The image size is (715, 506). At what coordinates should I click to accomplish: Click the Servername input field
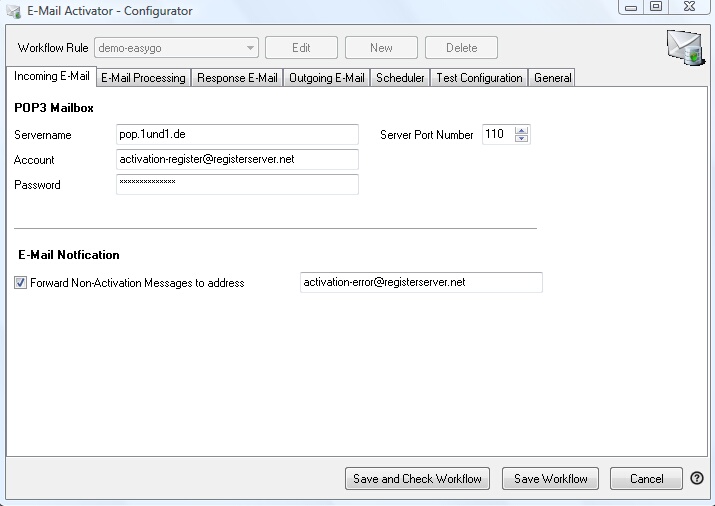point(237,134)
